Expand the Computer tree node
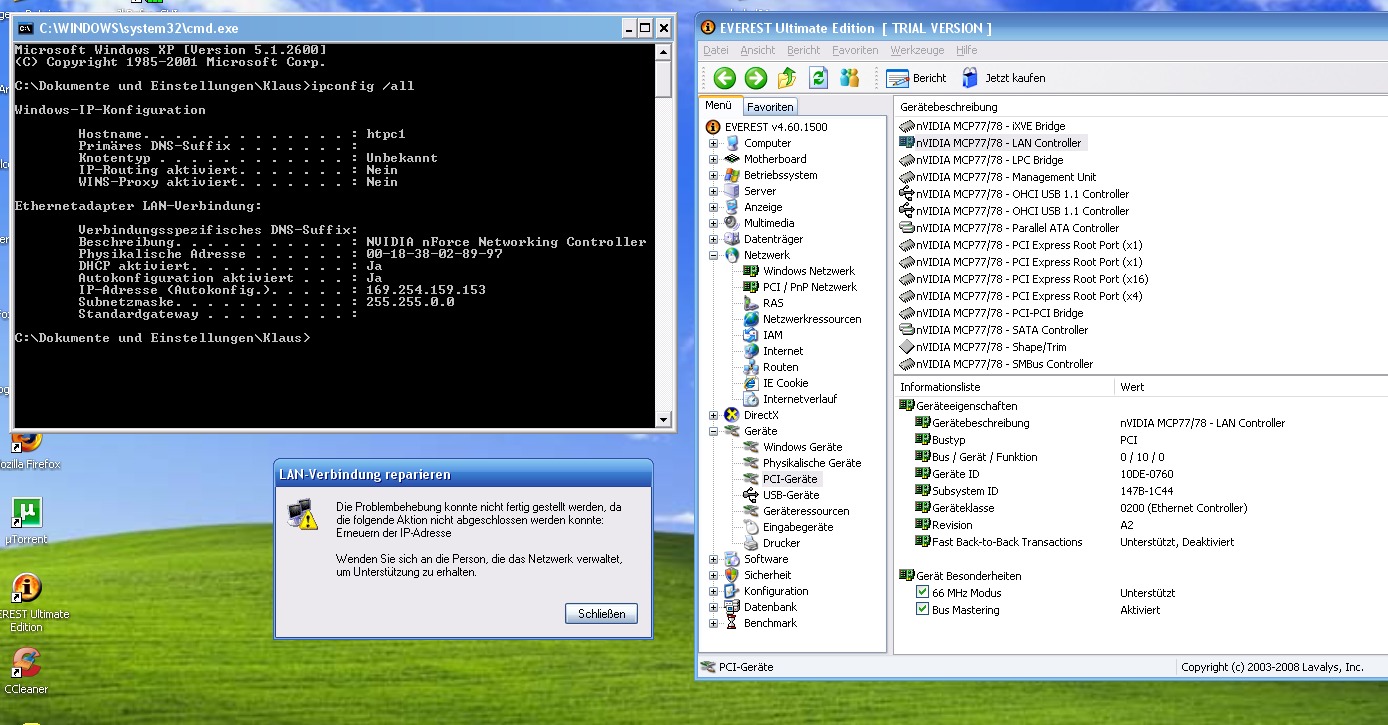 713,143
